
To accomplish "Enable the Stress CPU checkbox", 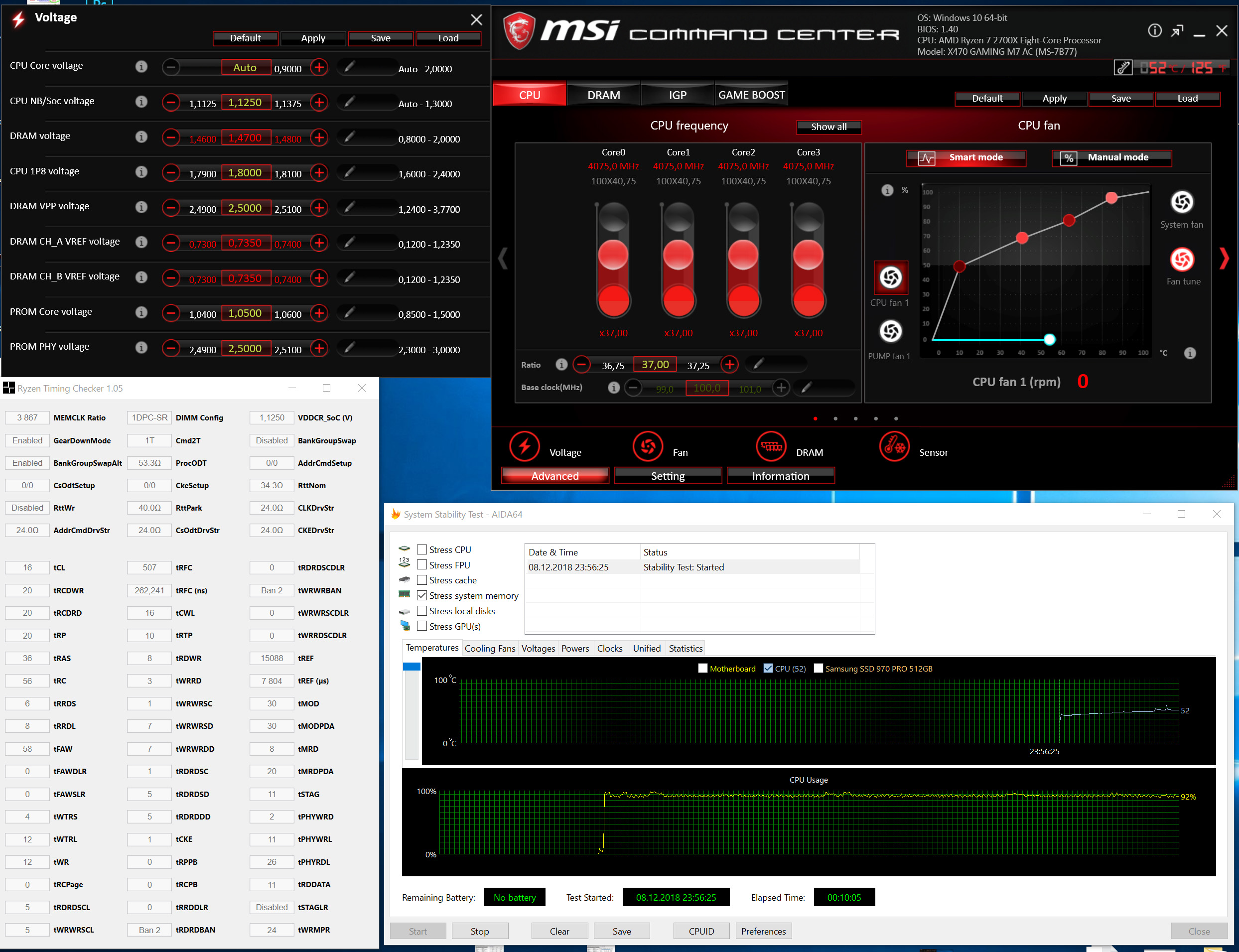I will 422,549.
